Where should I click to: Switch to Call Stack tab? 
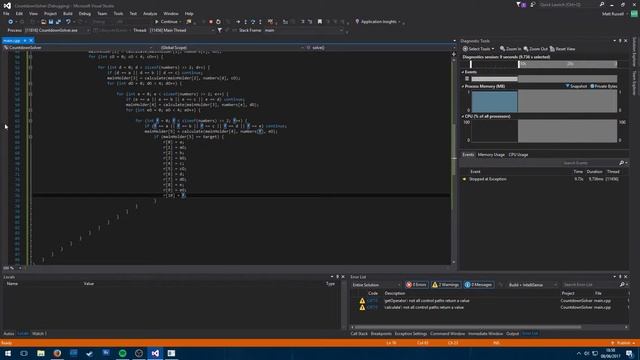coord(359,333)
